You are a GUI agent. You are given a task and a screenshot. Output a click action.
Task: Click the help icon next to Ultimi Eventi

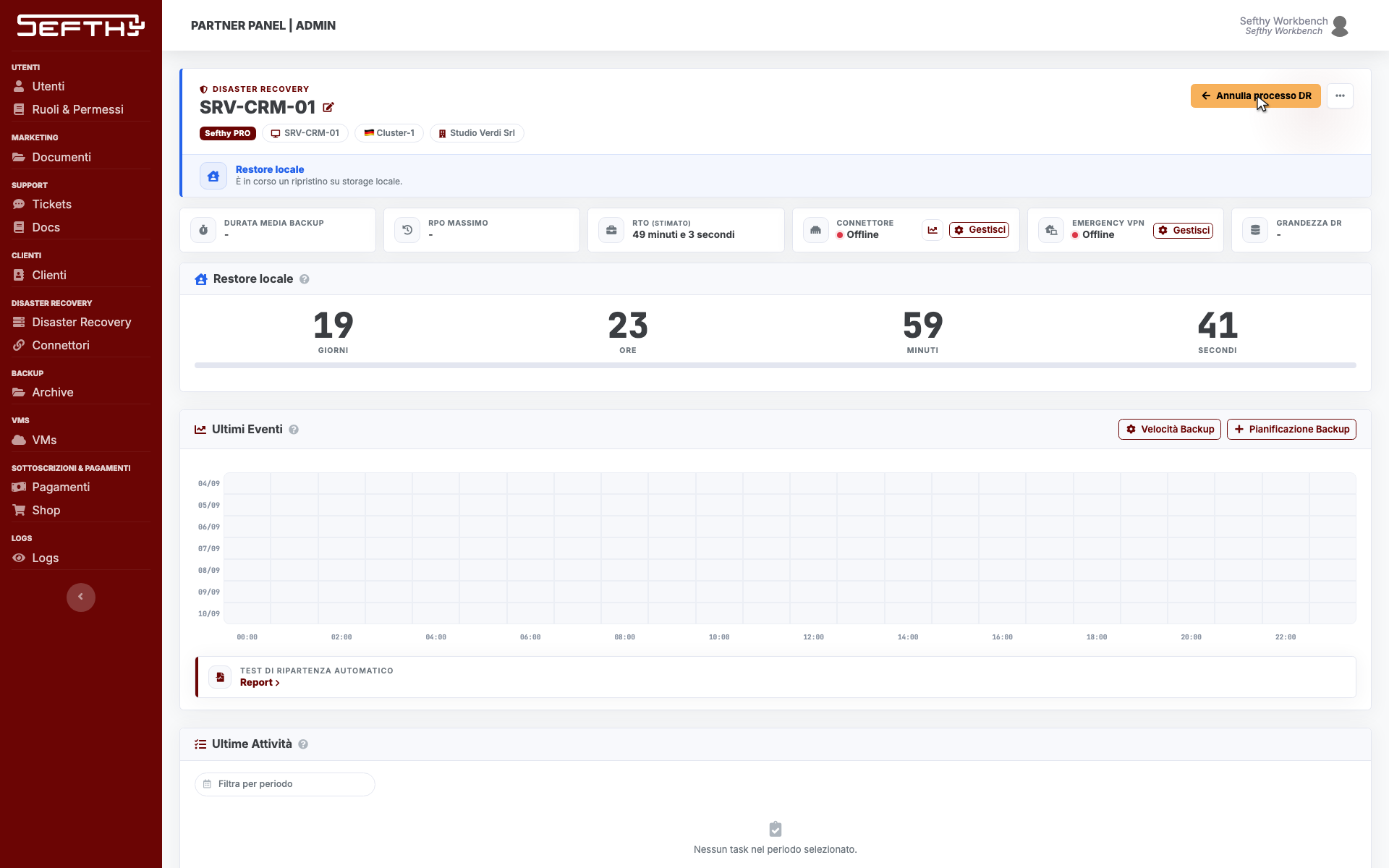[x=294, y=430]
